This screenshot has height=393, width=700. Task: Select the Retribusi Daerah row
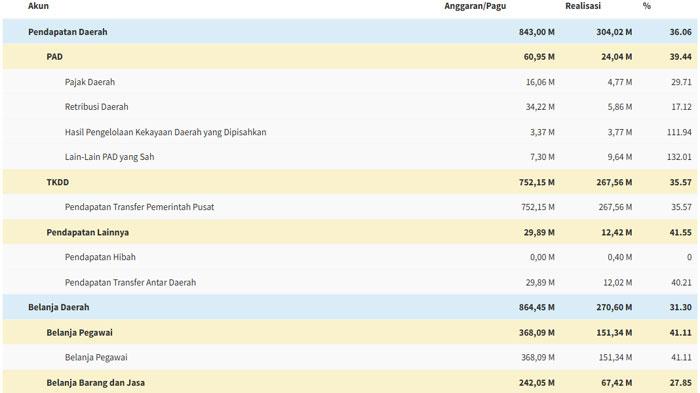[x=350, y=107]
